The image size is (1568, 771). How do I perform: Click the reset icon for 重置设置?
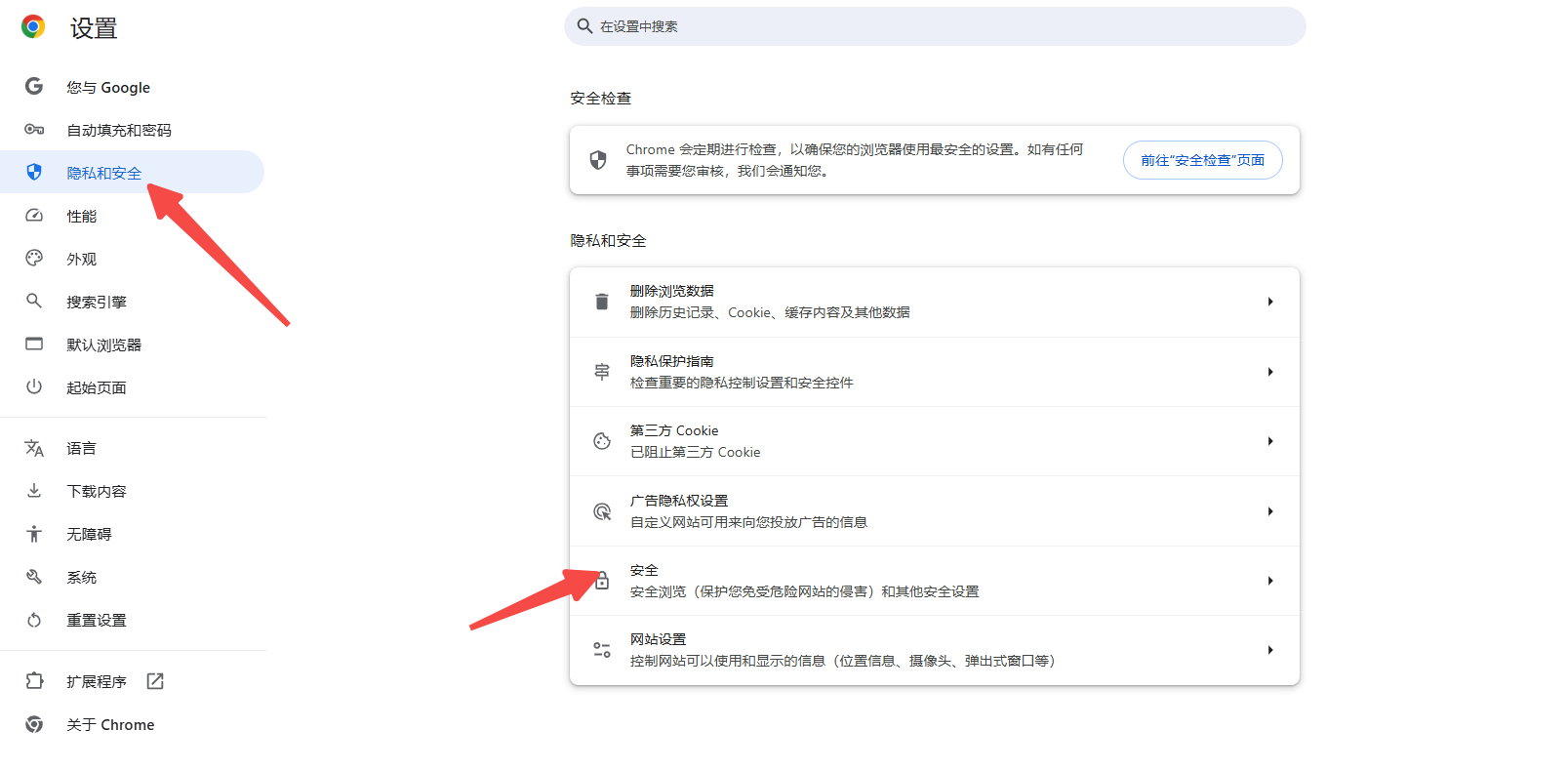pyautogui.click(x=34, y=620)
